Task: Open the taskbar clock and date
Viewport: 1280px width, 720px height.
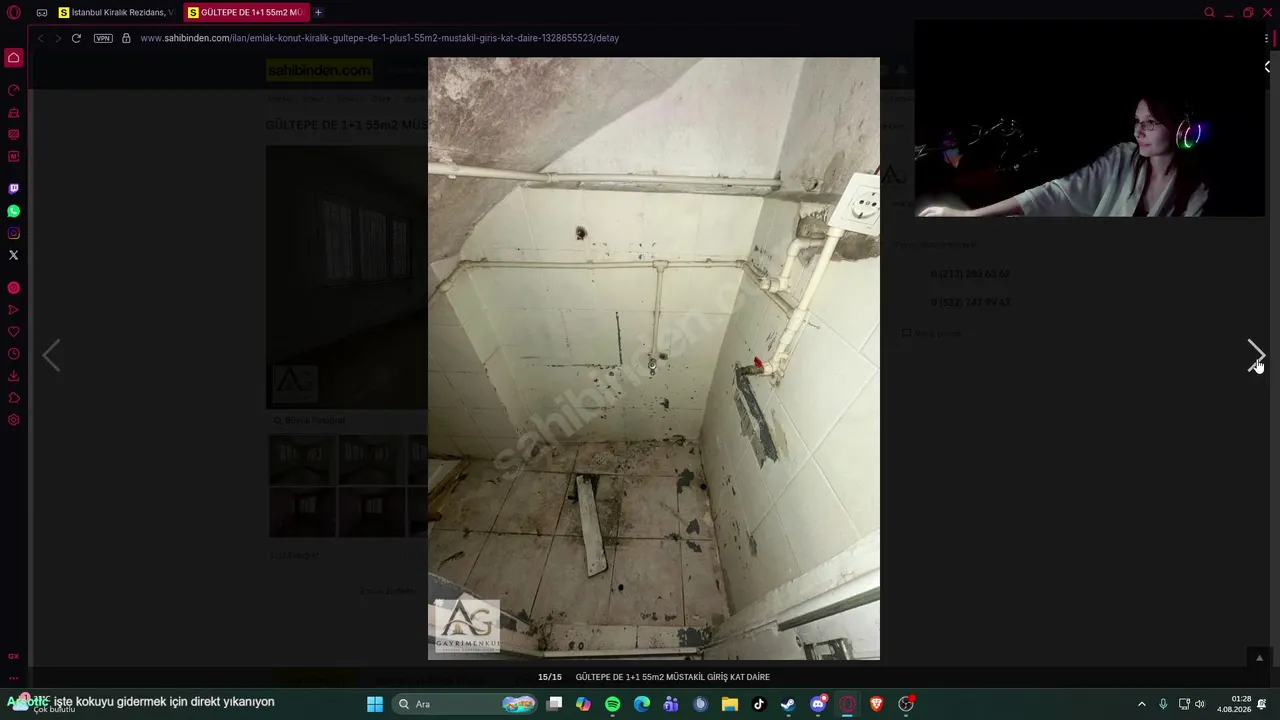Action: click(1234, 704)
